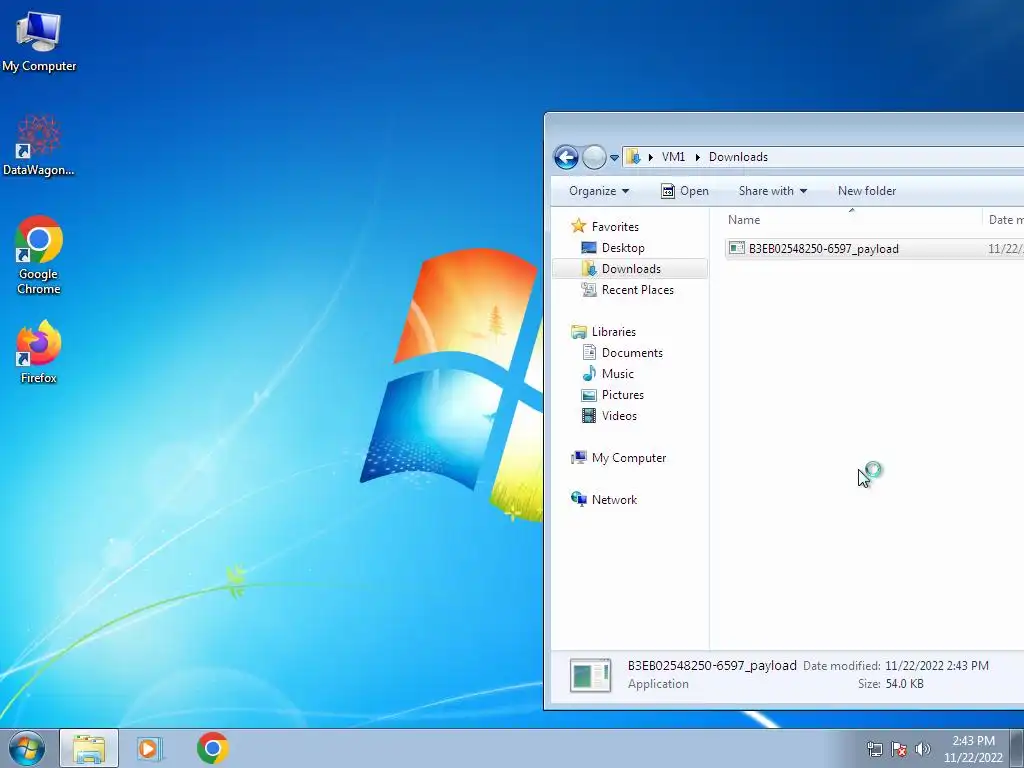Screen dimensions: 1024x768
Task: Open the Organize menu
Action: tap(599, 191)
